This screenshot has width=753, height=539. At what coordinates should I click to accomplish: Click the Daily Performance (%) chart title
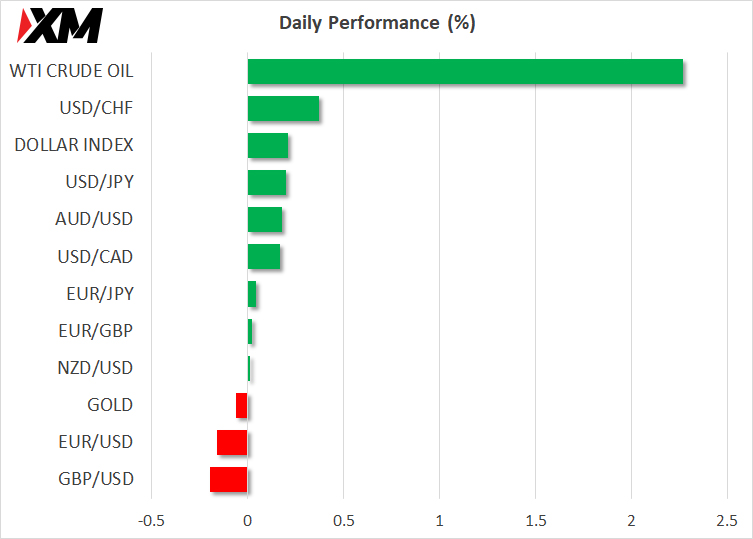(377, 23)
